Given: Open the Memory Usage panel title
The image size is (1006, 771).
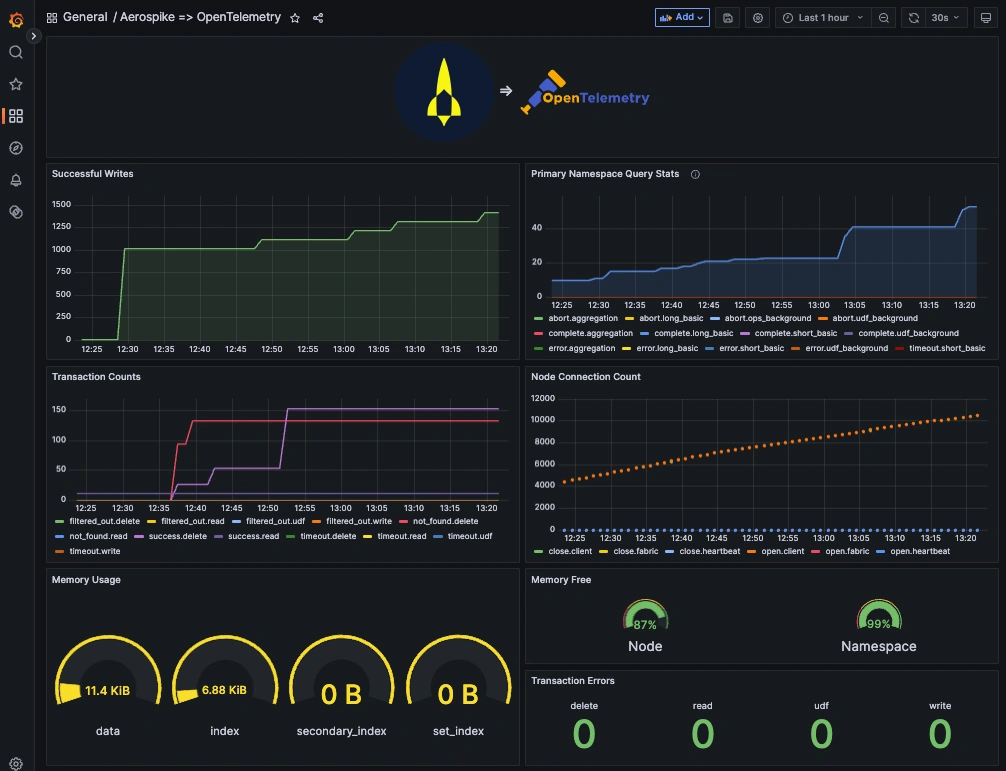Looking at the screenshot, I should [x=86, y=579].
